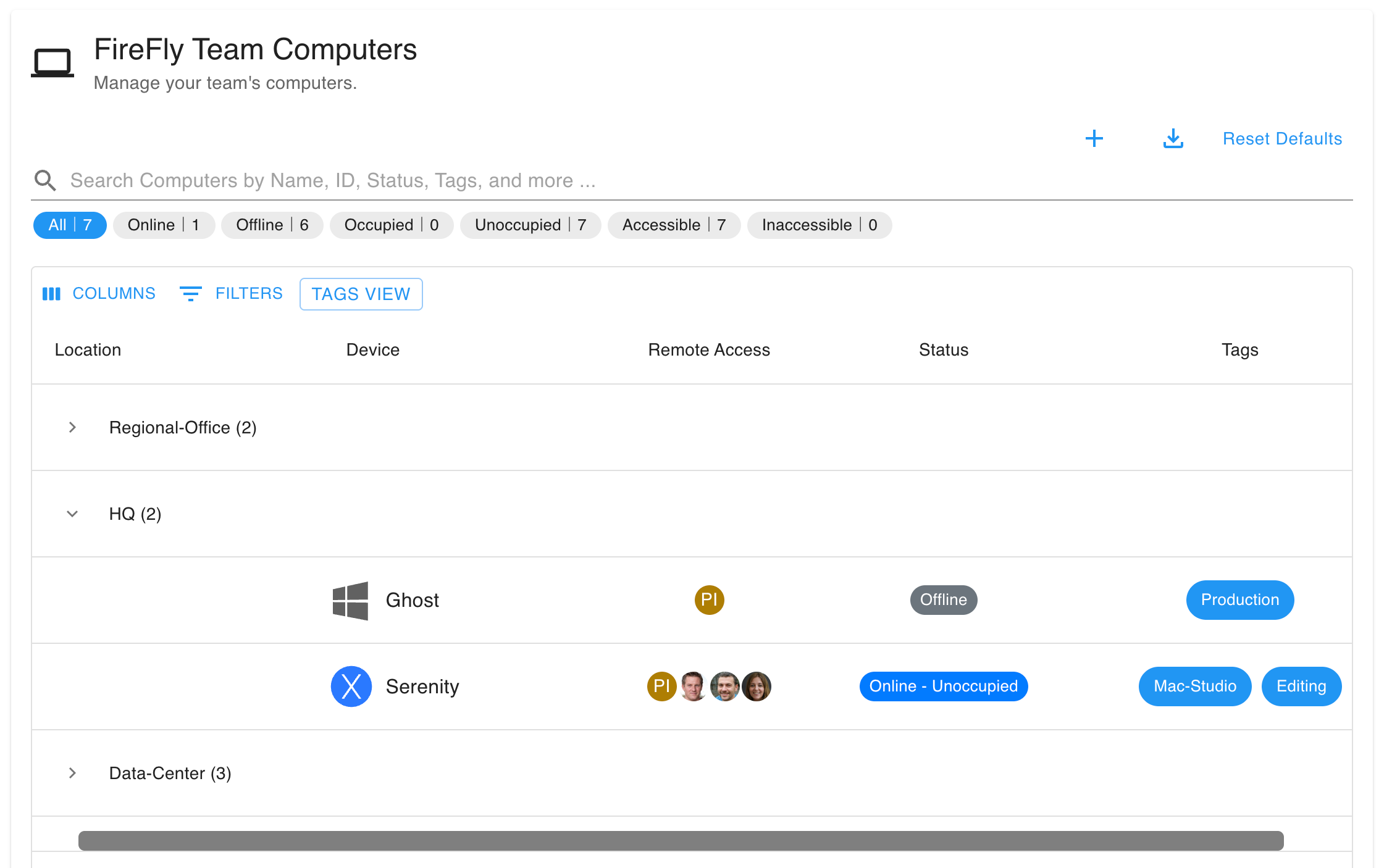This screenshot has height=868, width=1392.
Task: Select the Accessible 7 filter chip
Action: click(674, 225)
